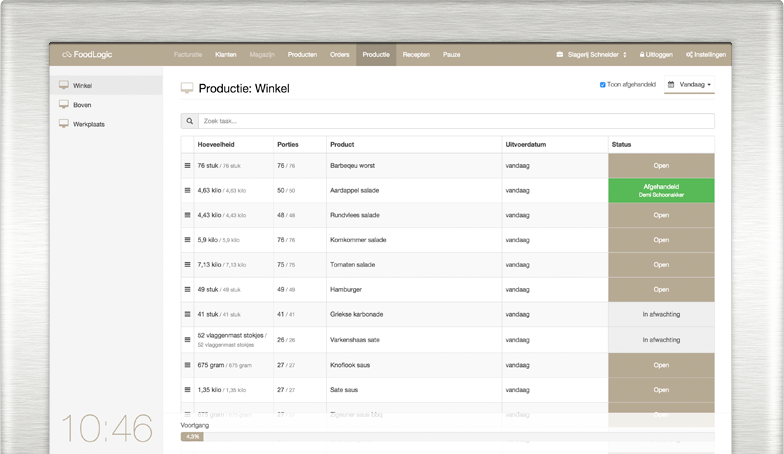This screenshot has width=784, height=454.
Task: Click the drag handle for Tomaten salade
Action: coord(188,264)
